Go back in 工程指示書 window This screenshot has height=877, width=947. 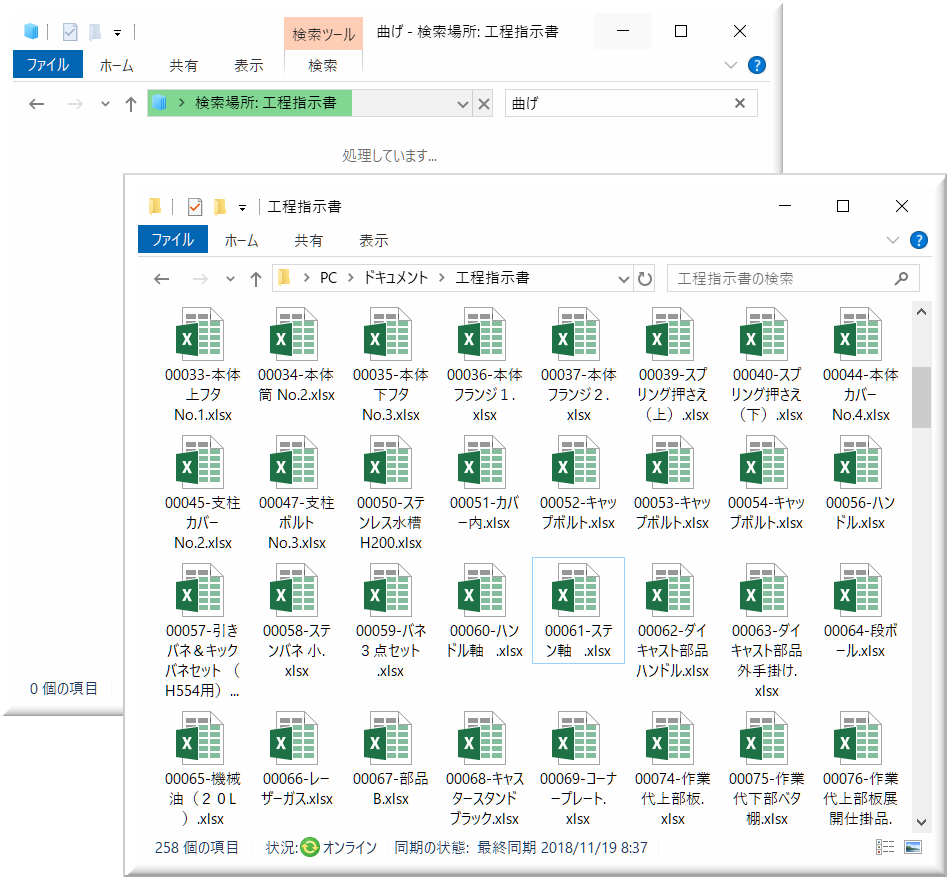click(x=161, y=278)
